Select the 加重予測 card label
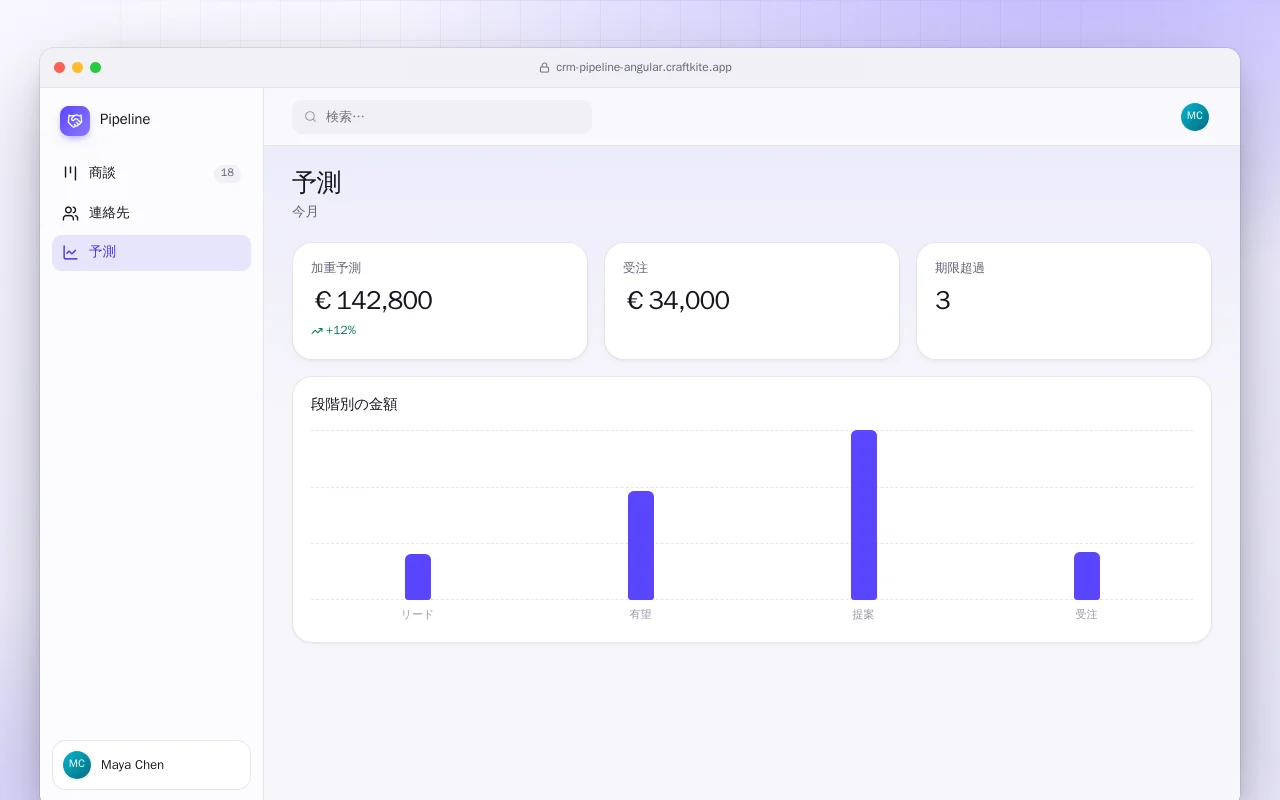This screenshot has height=800, width=1280. coord(336,268)
